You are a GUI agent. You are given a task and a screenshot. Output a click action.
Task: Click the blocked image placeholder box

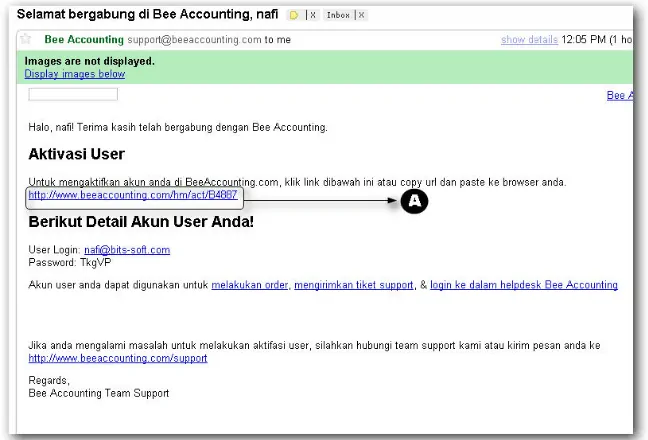73,94
